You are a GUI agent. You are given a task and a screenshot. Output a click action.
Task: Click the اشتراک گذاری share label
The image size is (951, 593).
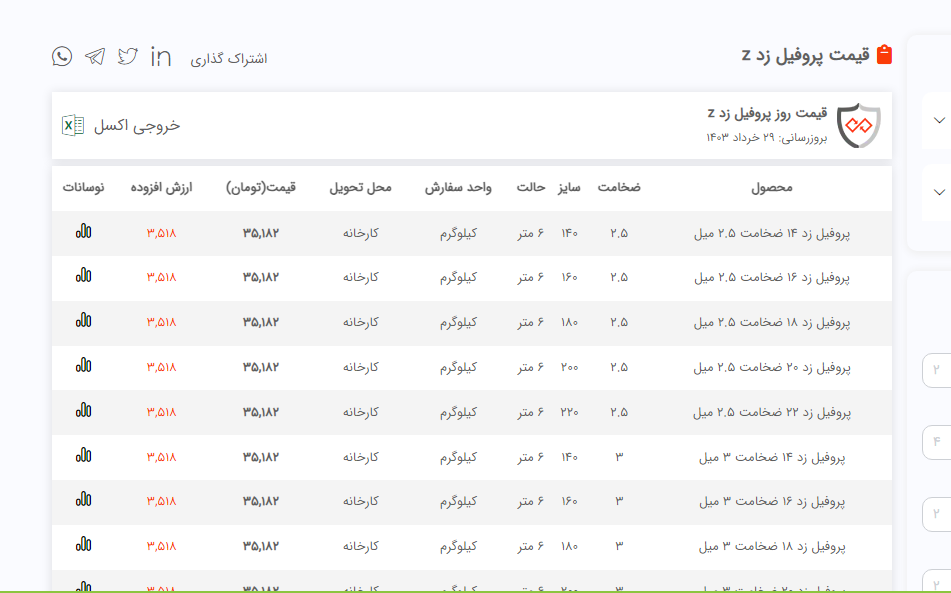(x=229, y=58)
